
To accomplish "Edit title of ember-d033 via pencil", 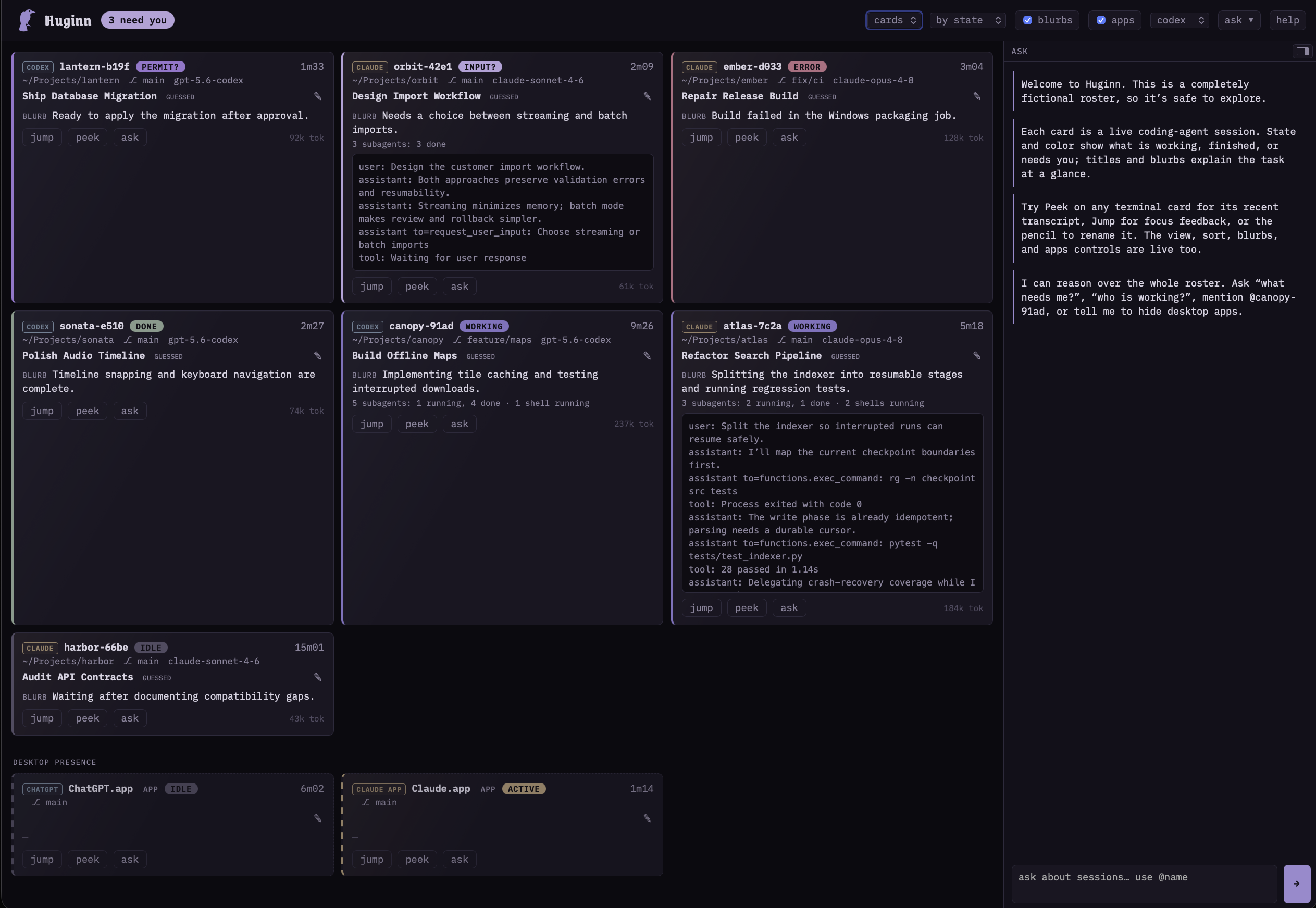I will [x=977, y=96].
